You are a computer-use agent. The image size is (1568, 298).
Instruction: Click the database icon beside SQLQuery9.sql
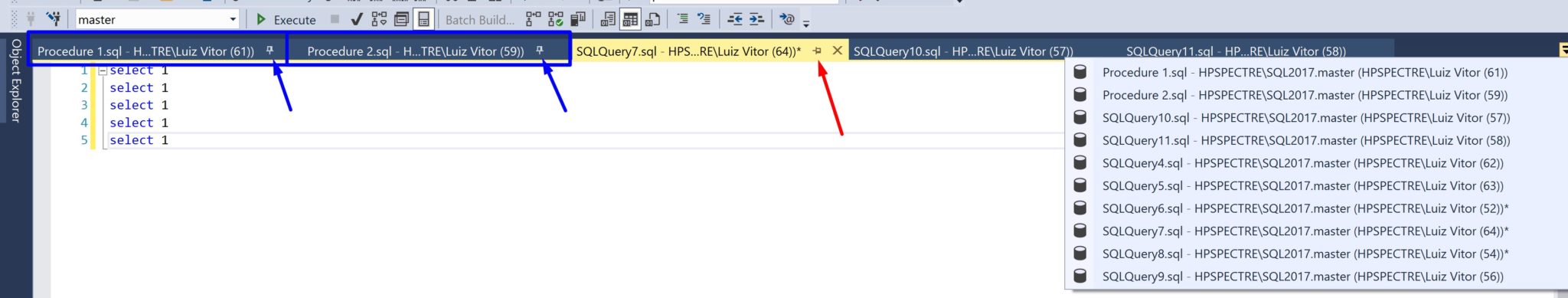(x=1080, y=276)
